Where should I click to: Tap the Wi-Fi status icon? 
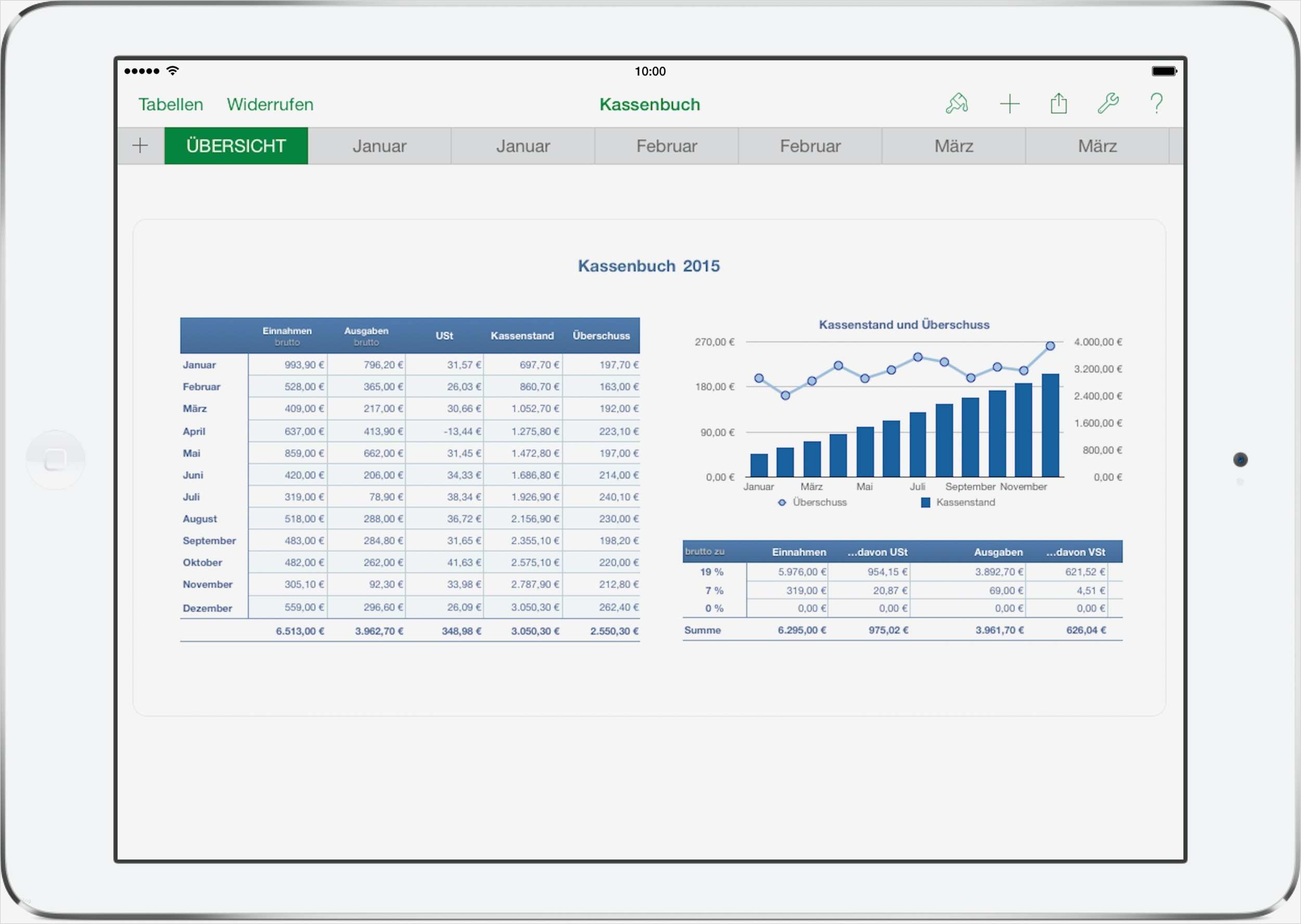pos(172,71)
